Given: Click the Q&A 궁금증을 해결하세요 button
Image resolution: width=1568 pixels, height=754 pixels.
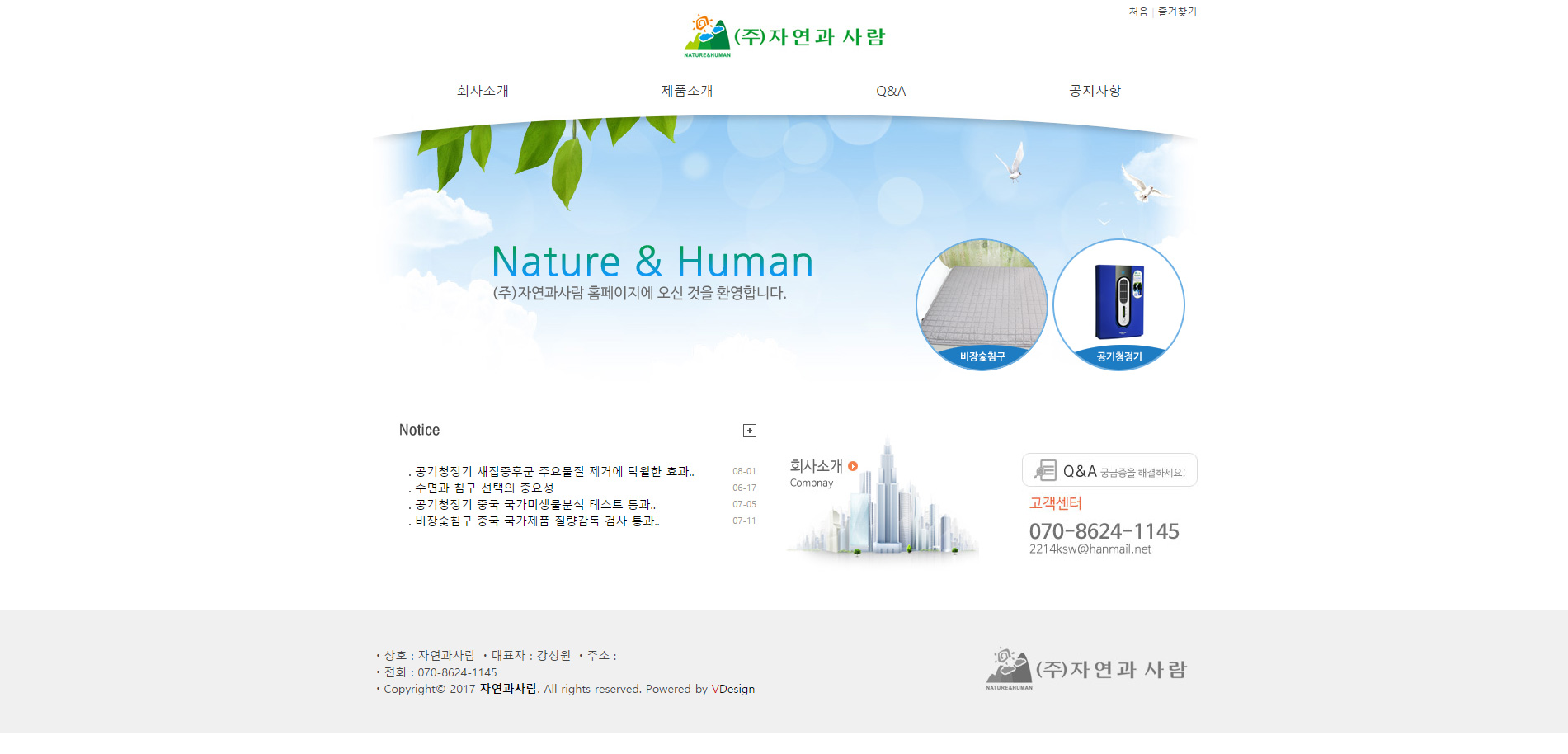Looking at the screenshot, I should [x=1109, y=470].
